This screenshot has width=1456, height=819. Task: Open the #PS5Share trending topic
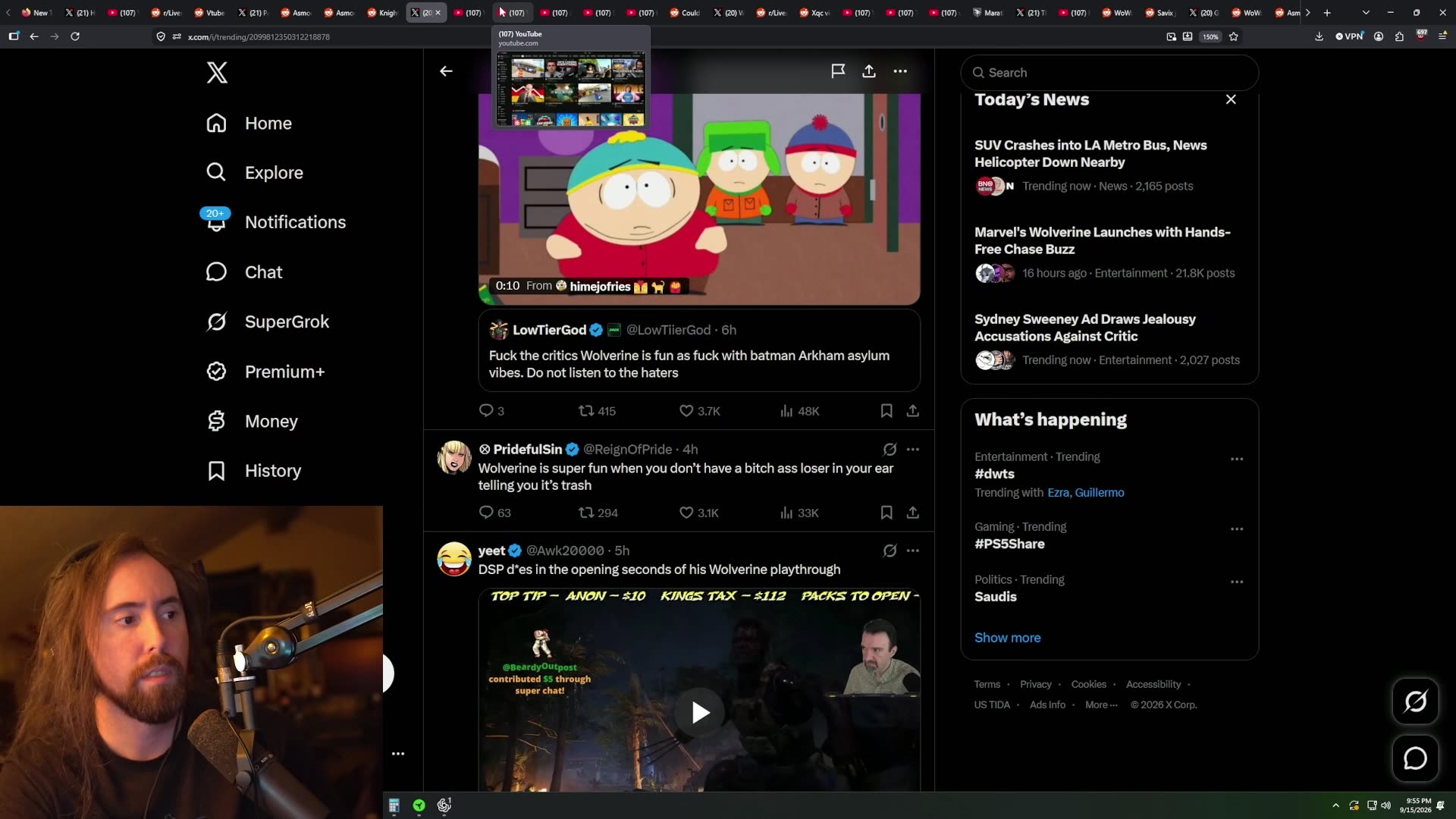tap(1009, 544)
